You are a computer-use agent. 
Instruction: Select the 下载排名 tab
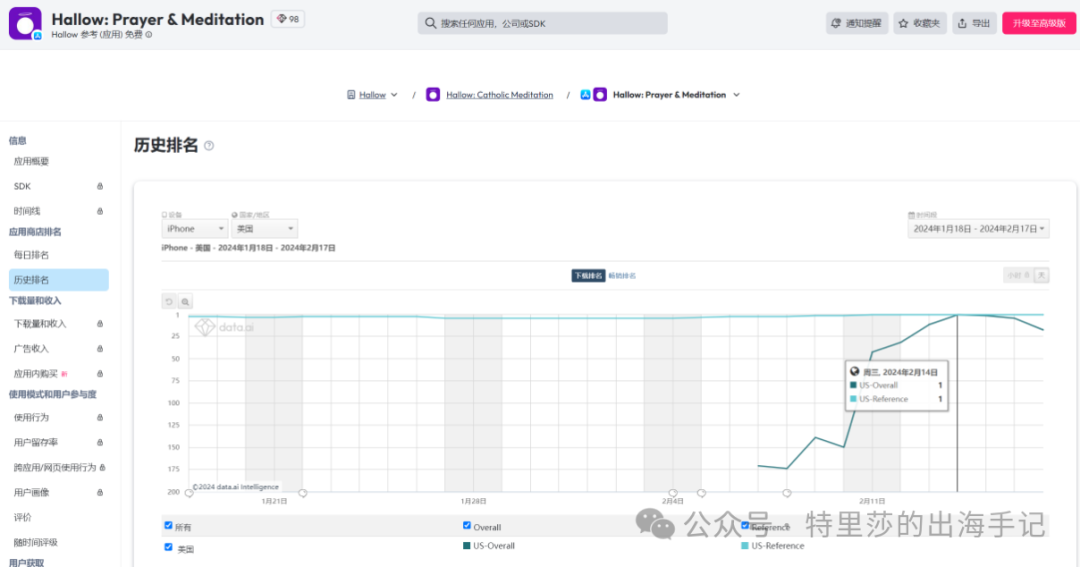(588, 276)
